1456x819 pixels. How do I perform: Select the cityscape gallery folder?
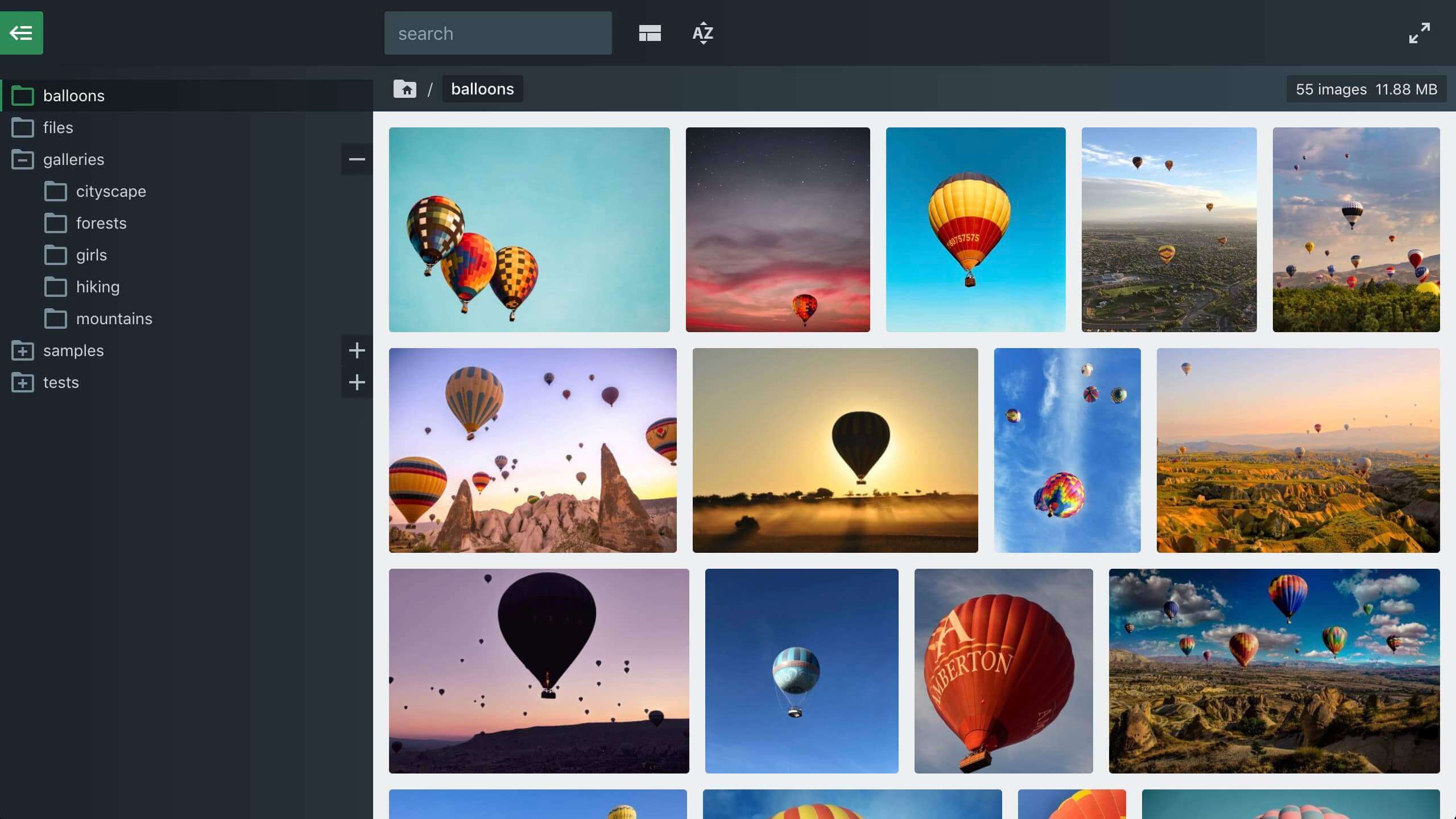tap(111, 191)
